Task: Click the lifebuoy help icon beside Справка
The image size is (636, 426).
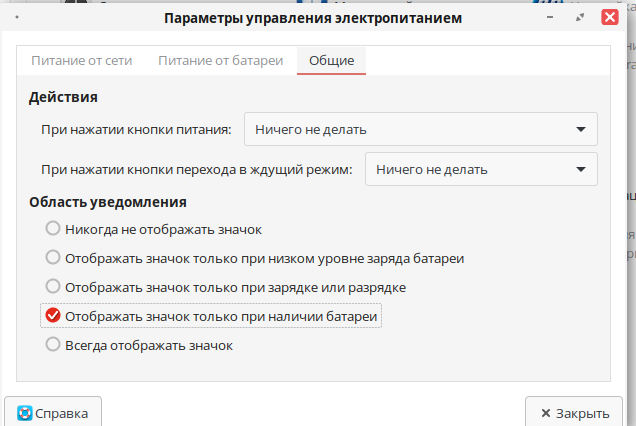Action: (25, 413)
